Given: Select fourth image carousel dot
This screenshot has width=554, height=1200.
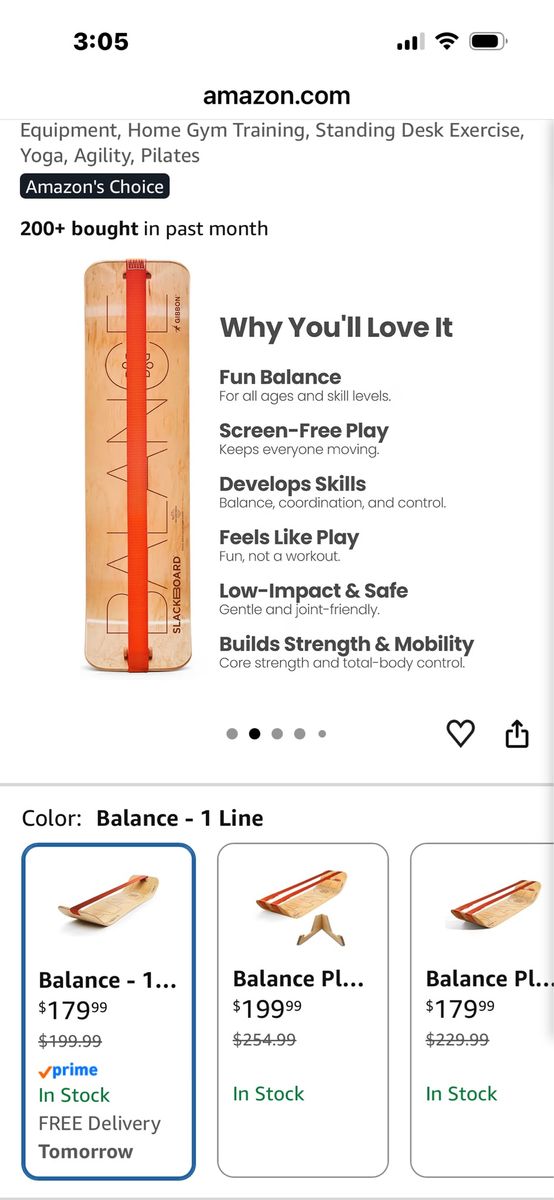Looking at the screenshot, I should [299, 734].
